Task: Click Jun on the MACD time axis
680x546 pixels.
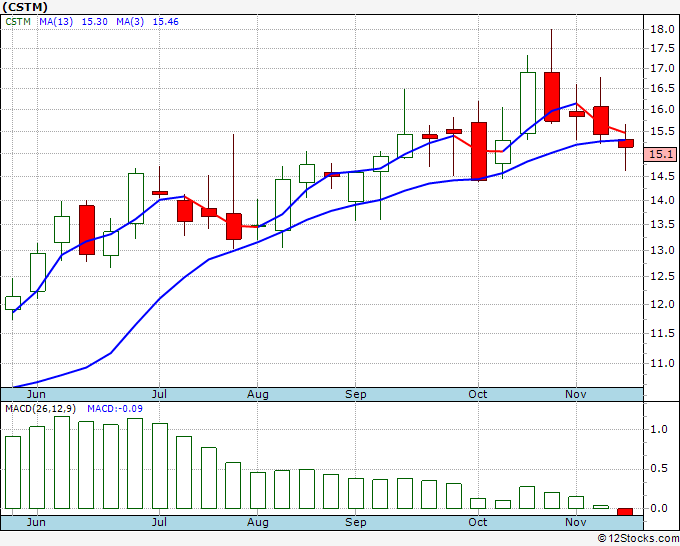Action: tap(36, 522)
